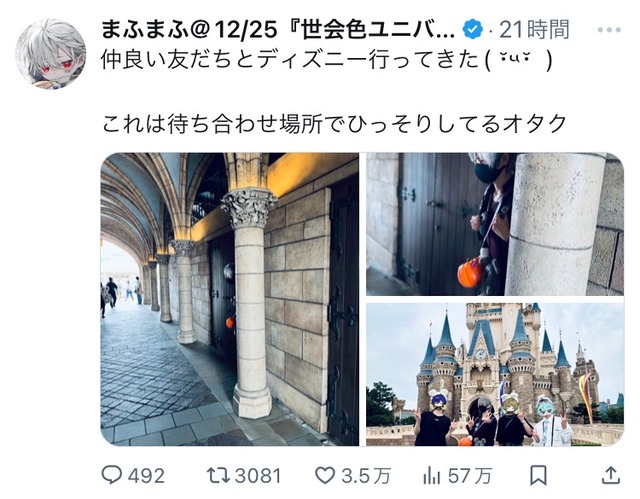View photo of person hiding behind pillar
The height and width of the screenshot is (499, 640).
pyautogui.click(x=495, y=224)
